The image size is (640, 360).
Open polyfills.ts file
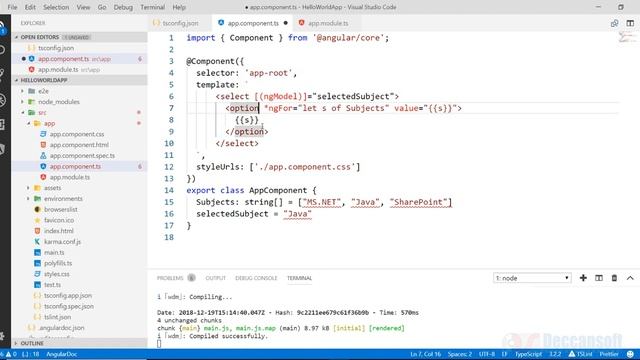[58, 263]
